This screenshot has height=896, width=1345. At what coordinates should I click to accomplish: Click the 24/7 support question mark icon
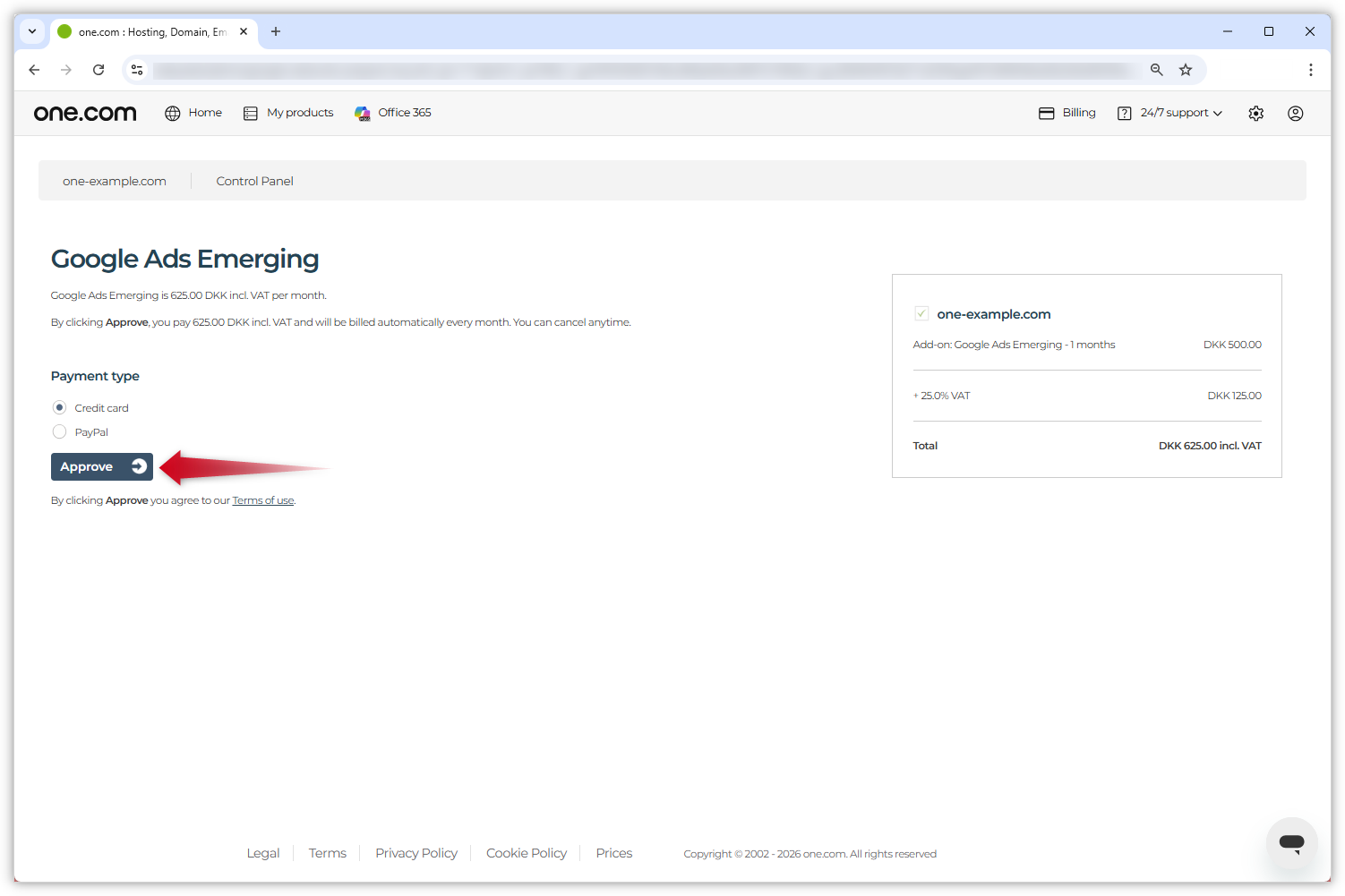click(1125, 113)
